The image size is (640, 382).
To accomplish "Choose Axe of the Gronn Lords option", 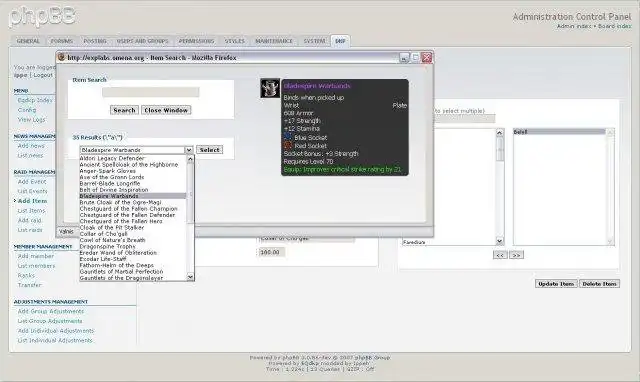I will click(x=133, y=177).
